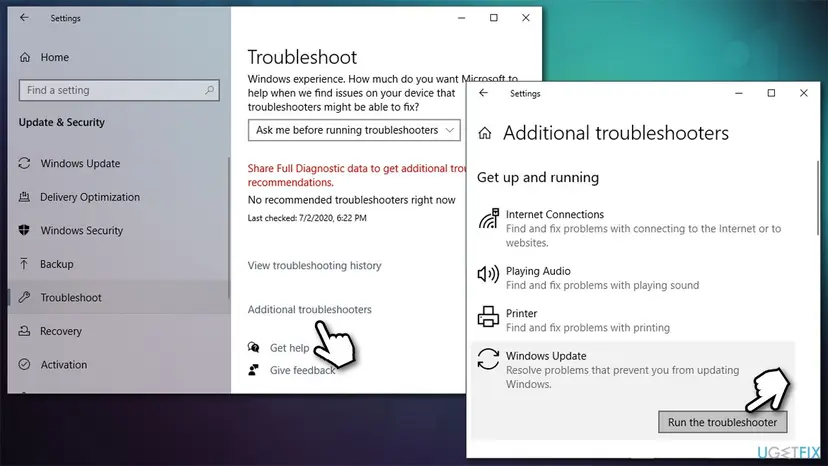This screenshot has height=466, width=828.
Task: Select Windows Update in sidebar
Action: coord(80,163)
